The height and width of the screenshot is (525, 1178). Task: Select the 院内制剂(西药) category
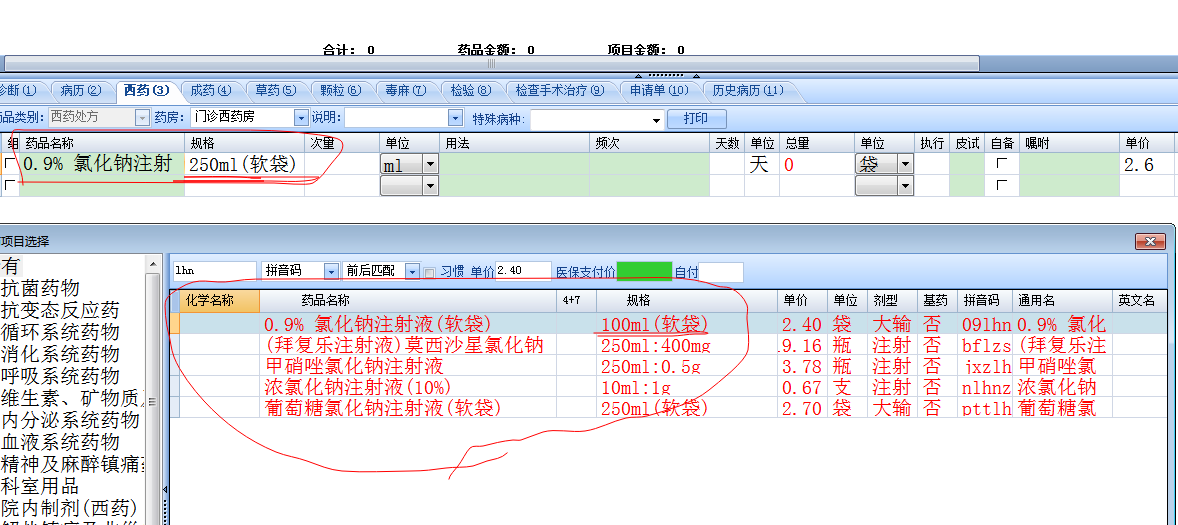70,508
